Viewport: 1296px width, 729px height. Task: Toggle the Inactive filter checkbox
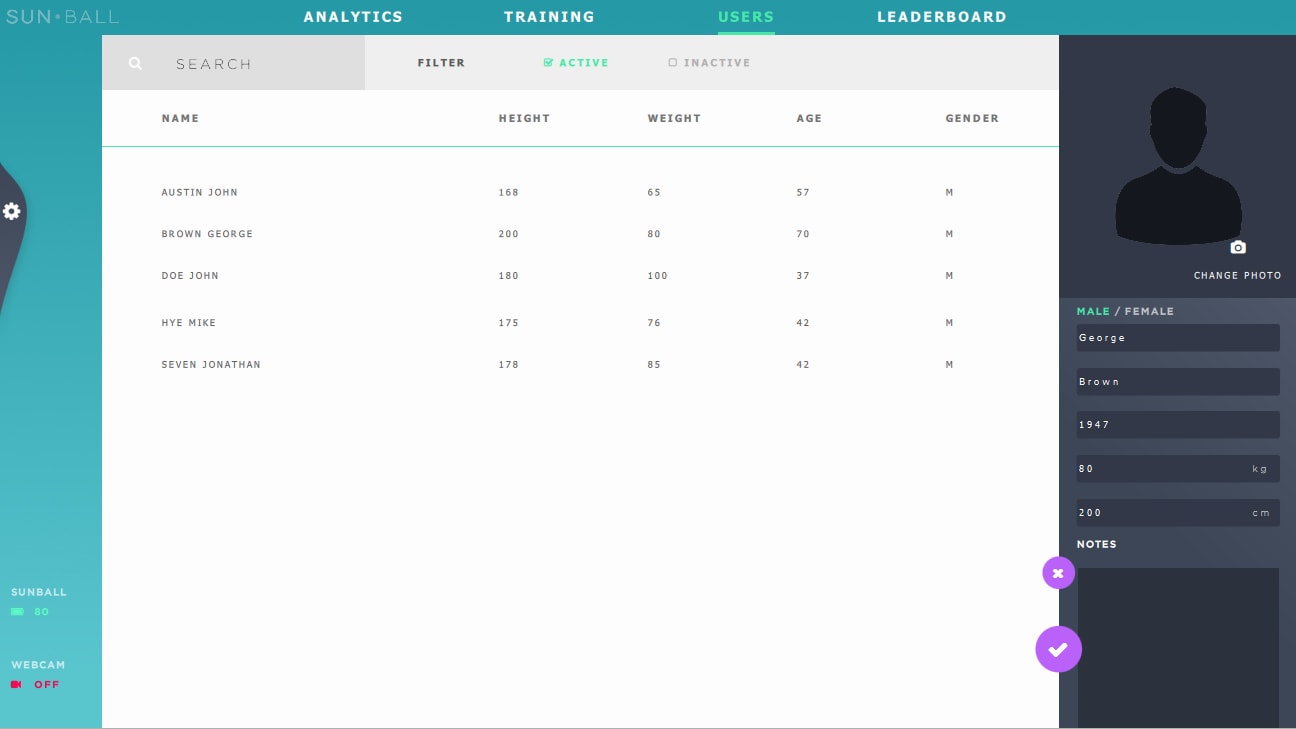pos(673,62)
